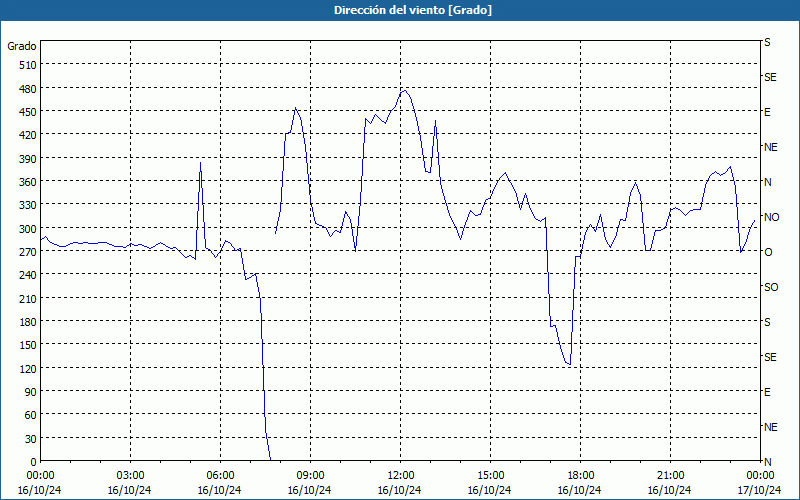Click the 09:00 time axis label
The width and height of the screenshot is (800, 500).
point(310,476)
